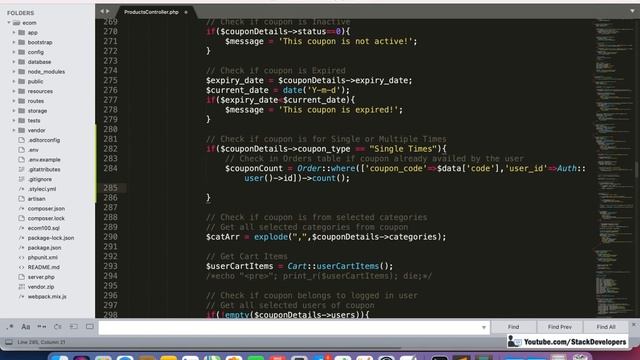Click the ecom root folder name
640x360 pixels.
pyautogui.click(x=29, y=23)
